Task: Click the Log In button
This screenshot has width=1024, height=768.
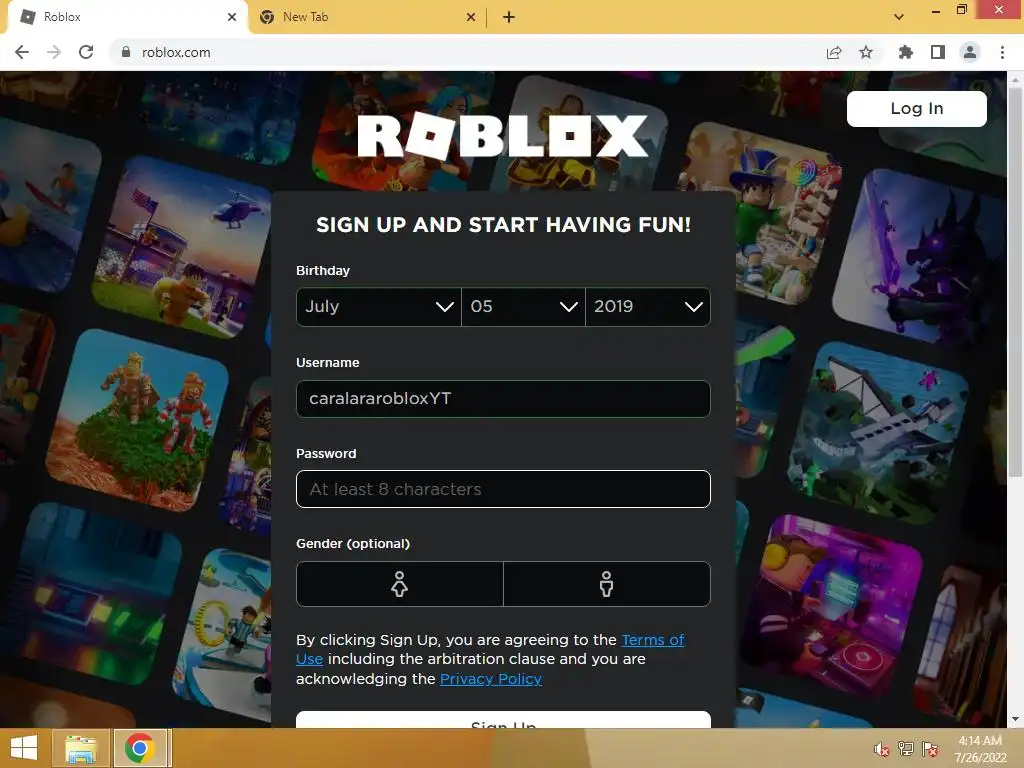Action: pos(917,108)
